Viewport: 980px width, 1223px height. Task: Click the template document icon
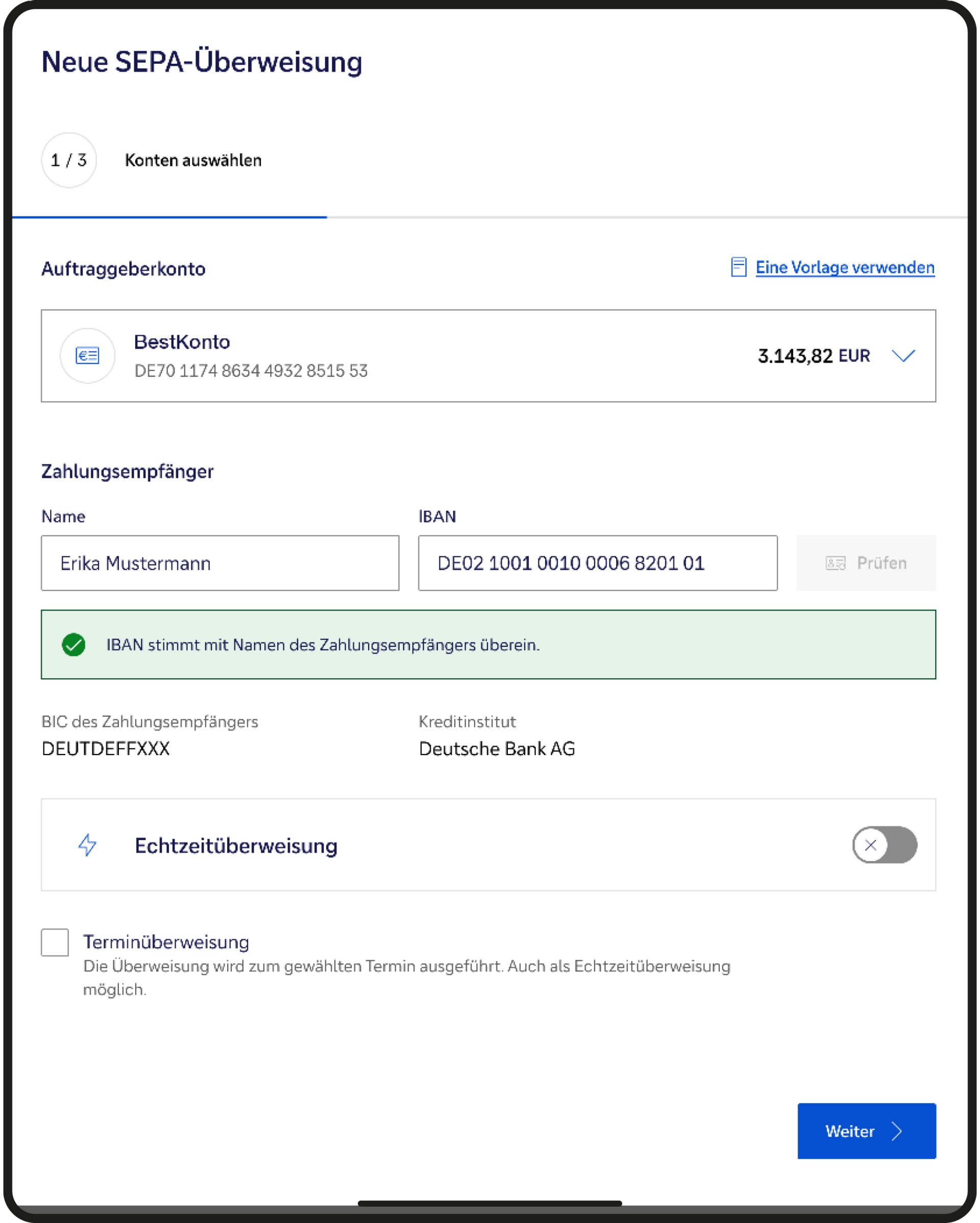[x=739, y=266]
